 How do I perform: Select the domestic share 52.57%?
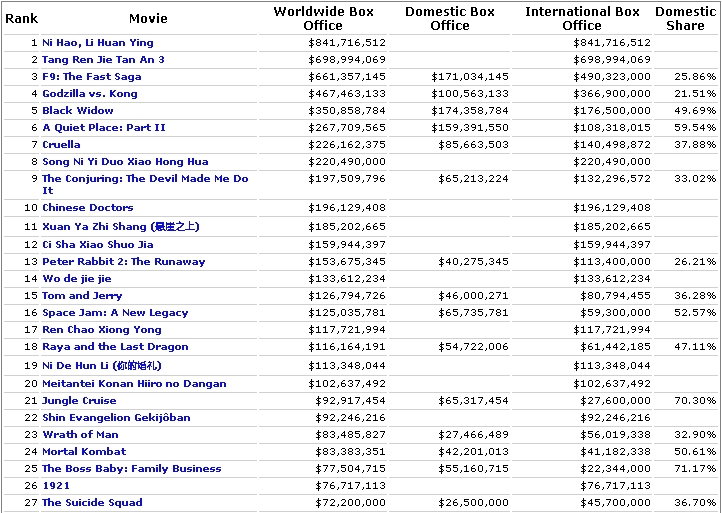coord(695,313)
